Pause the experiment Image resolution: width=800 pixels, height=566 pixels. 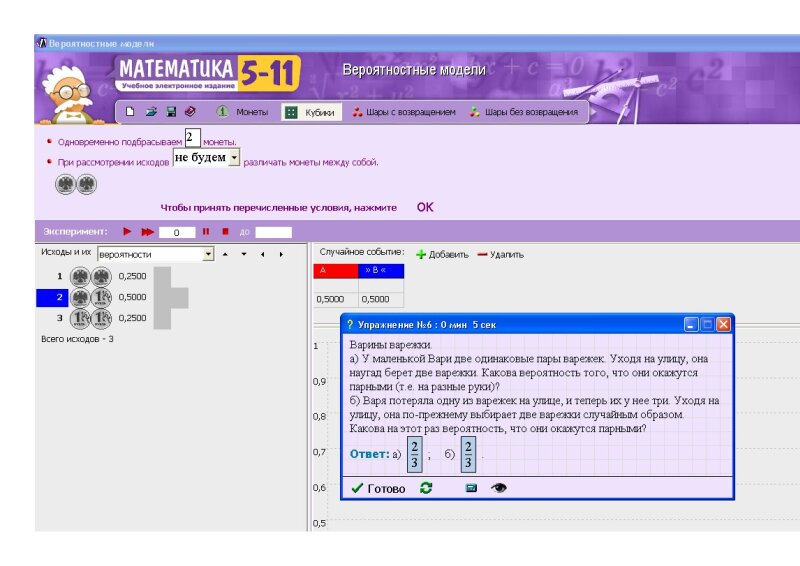(x=206, y=231)
